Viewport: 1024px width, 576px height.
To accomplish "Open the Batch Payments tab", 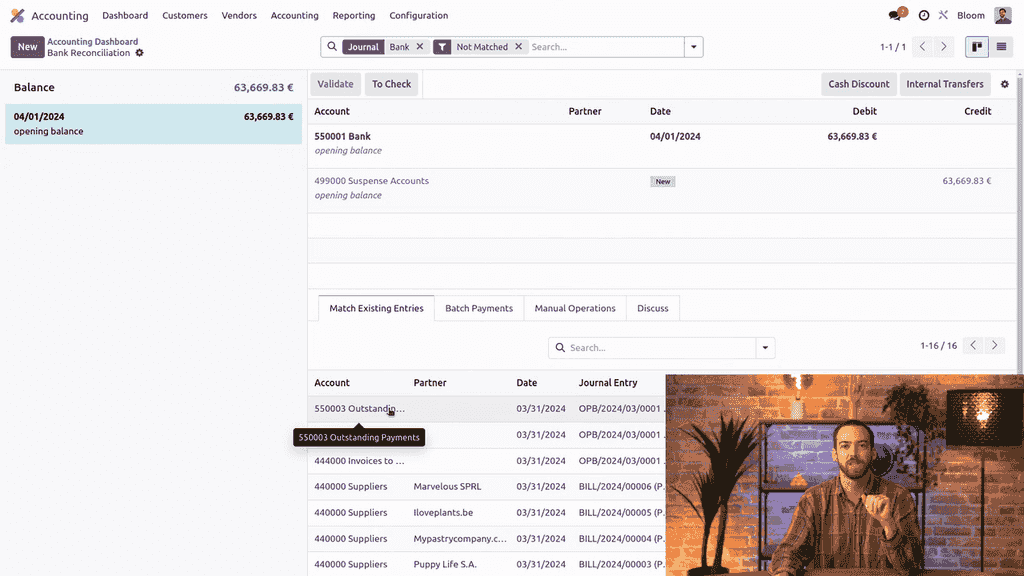I will tap(479, 308).
